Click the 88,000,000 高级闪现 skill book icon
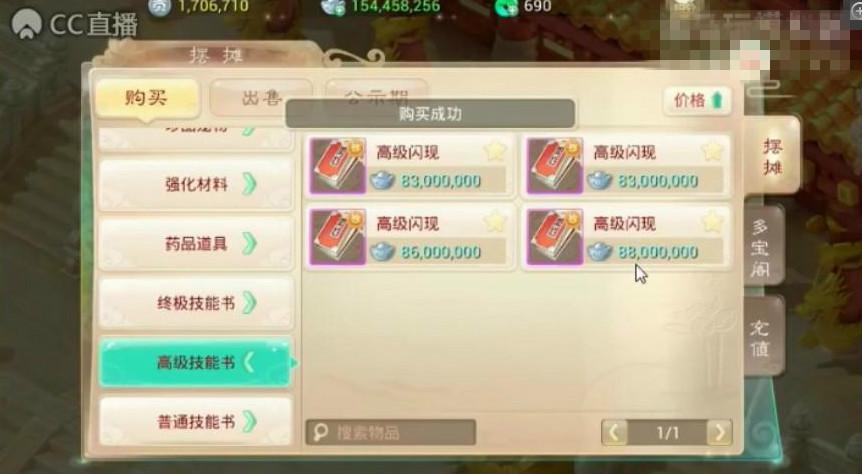 click(555, 237)
